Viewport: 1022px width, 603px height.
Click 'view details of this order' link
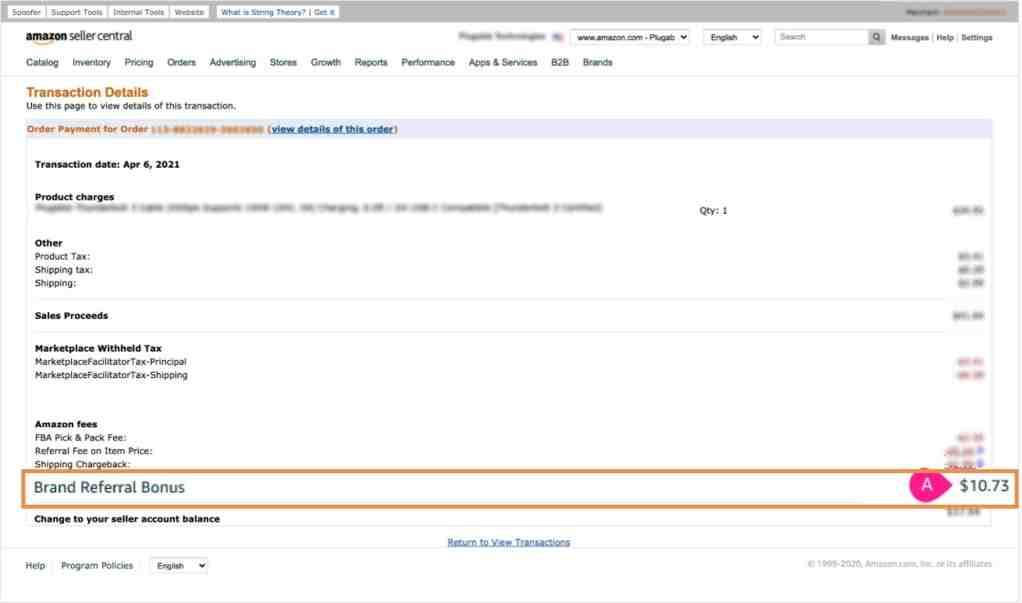pos(332,129)
